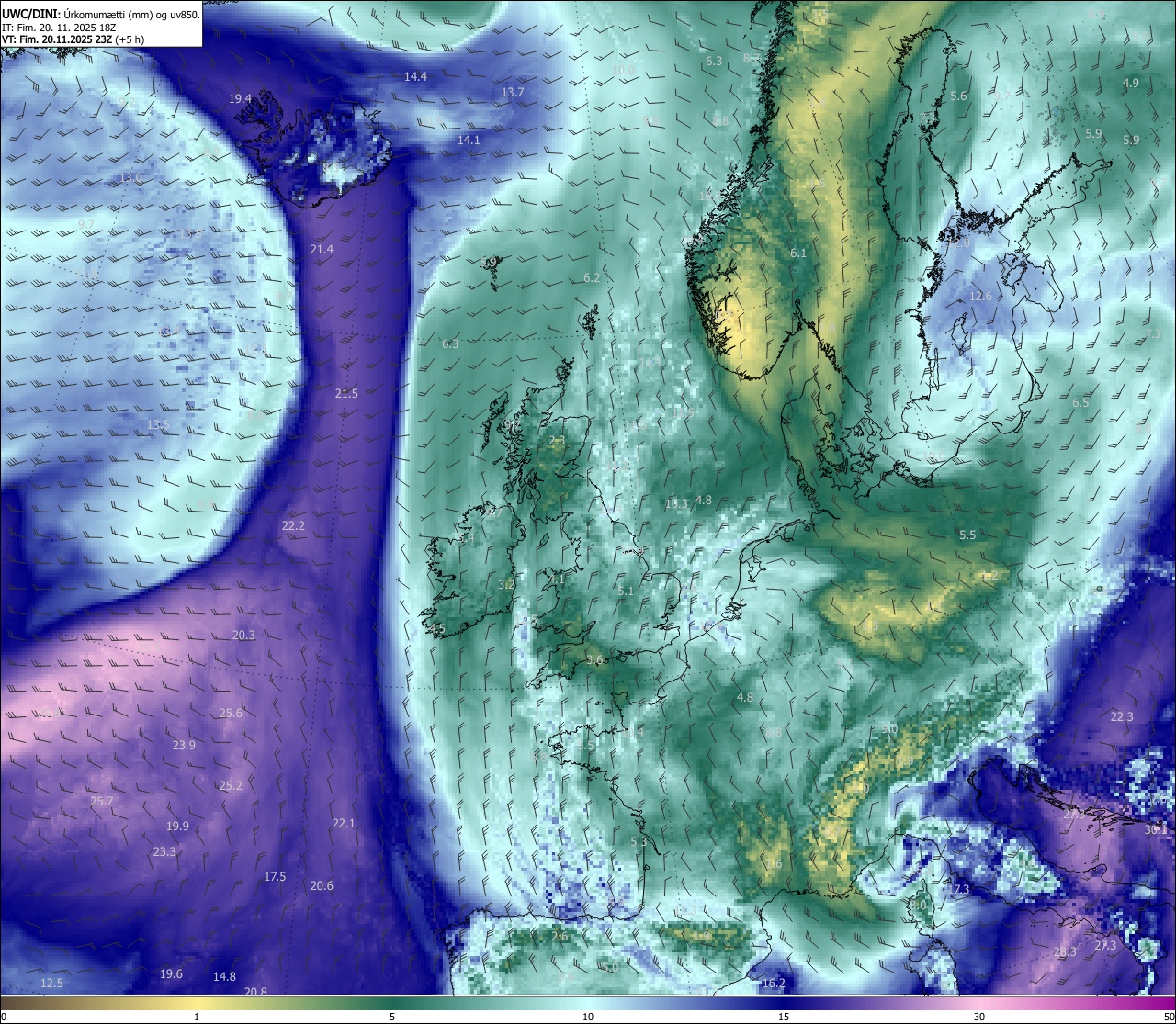Viewport: 1176px width, 1024px height.
Task: Click the 19.6 value label
Action: (x=171, y=973)
